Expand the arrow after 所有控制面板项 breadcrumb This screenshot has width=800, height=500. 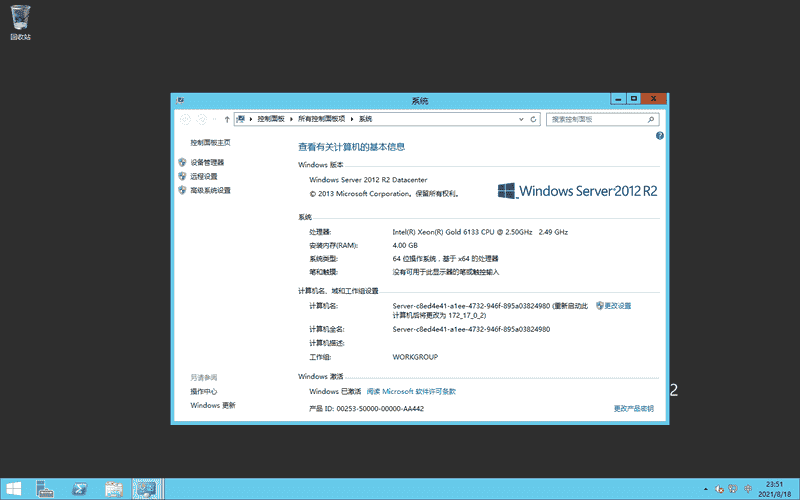coord(352,119)
